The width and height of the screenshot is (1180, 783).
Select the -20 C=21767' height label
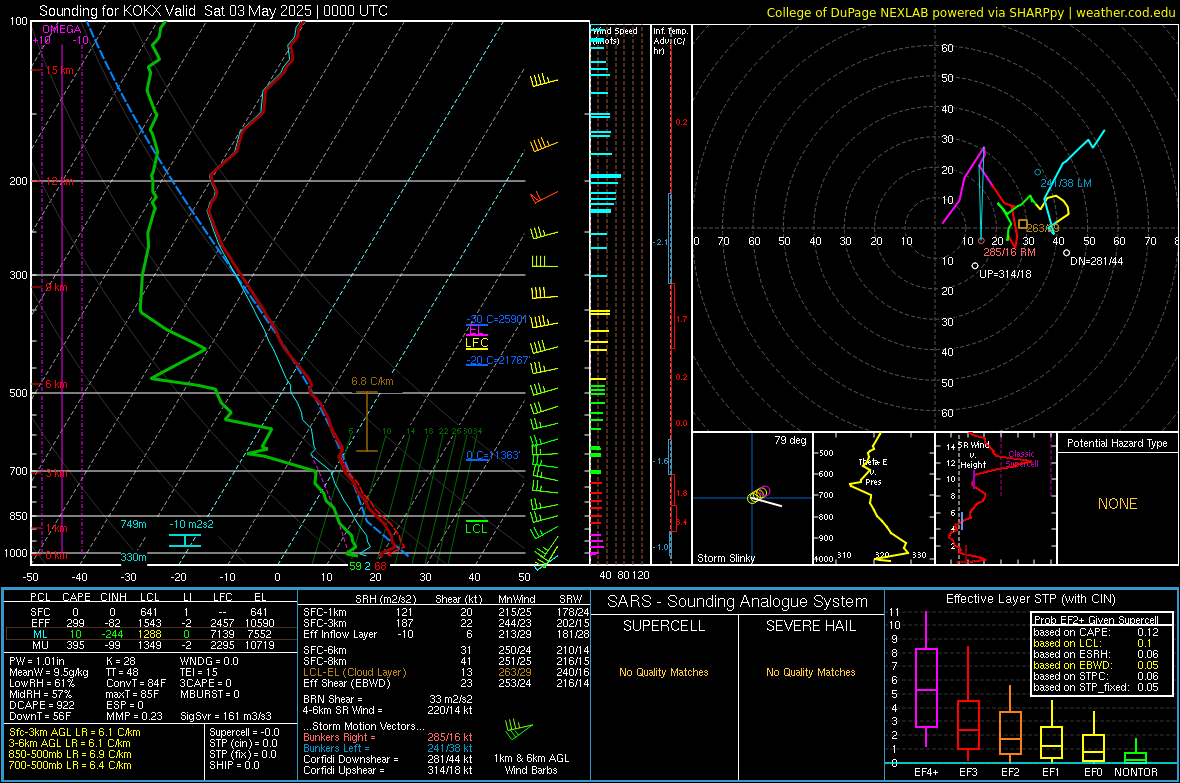[x=497, y=360]
